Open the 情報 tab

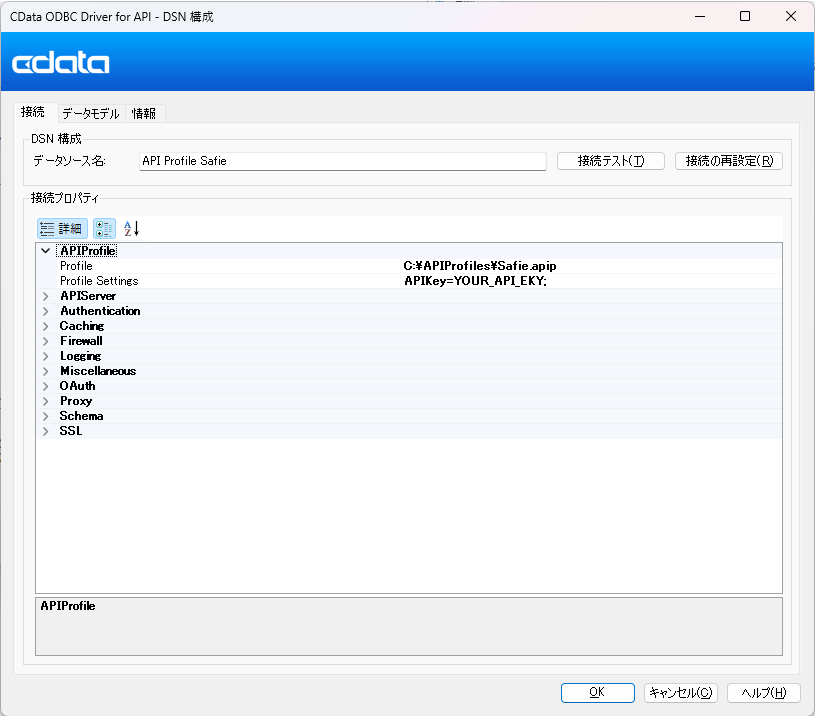pyautogui.click(x=144, y=112)
